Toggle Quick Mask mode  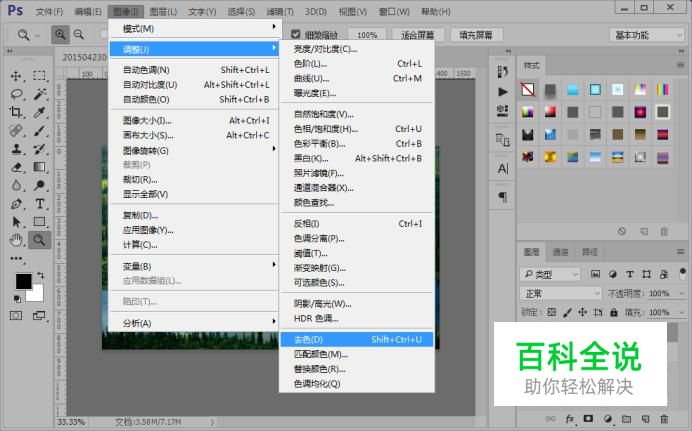coord(16,315)
